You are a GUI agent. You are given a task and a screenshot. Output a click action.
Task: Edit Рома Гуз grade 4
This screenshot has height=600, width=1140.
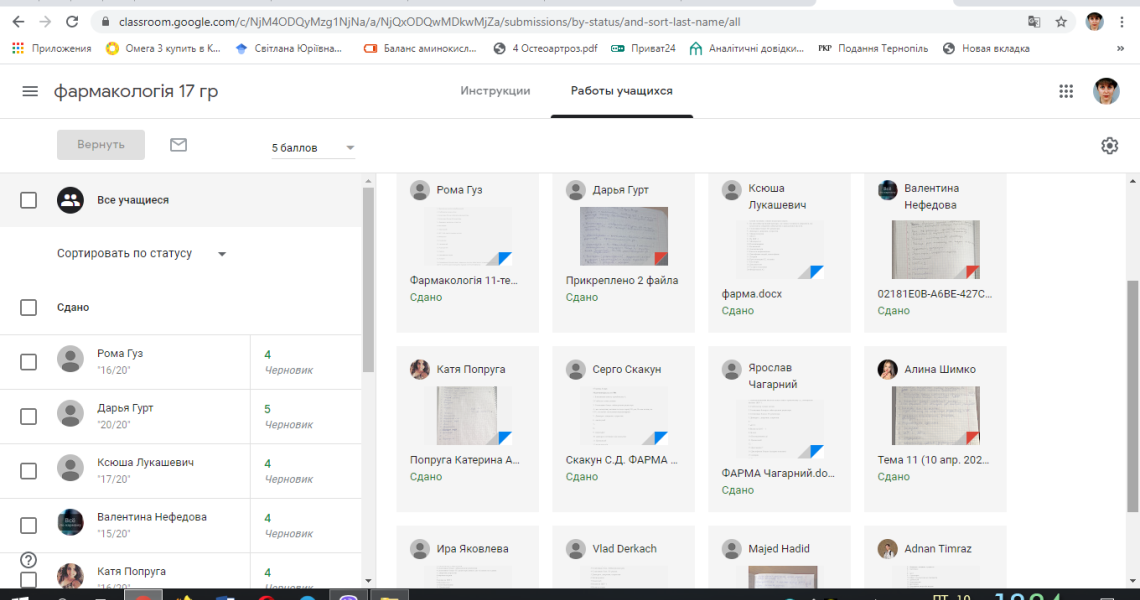(x=268, y=355)
